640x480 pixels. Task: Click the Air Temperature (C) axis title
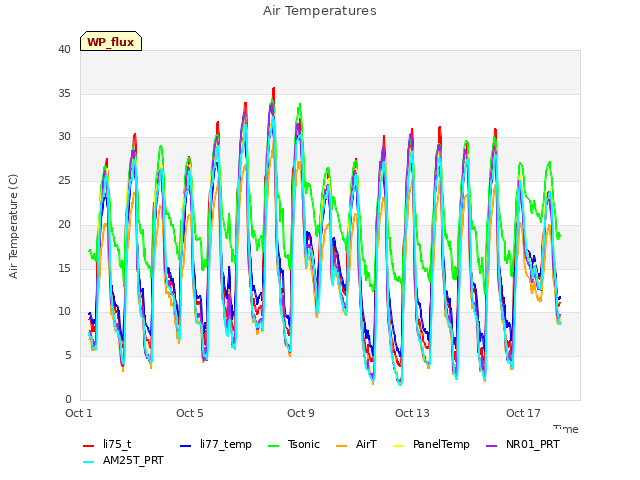tap(13, 227)
